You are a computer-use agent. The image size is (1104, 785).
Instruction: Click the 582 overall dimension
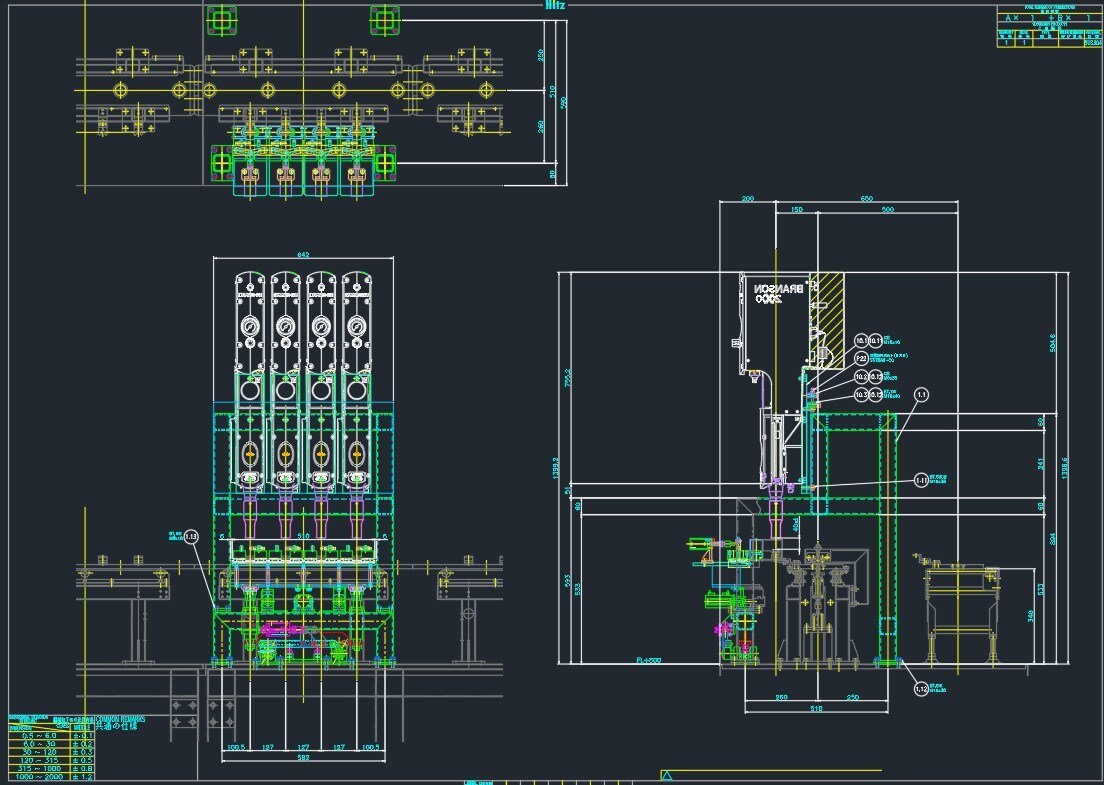tap(303, 758)
